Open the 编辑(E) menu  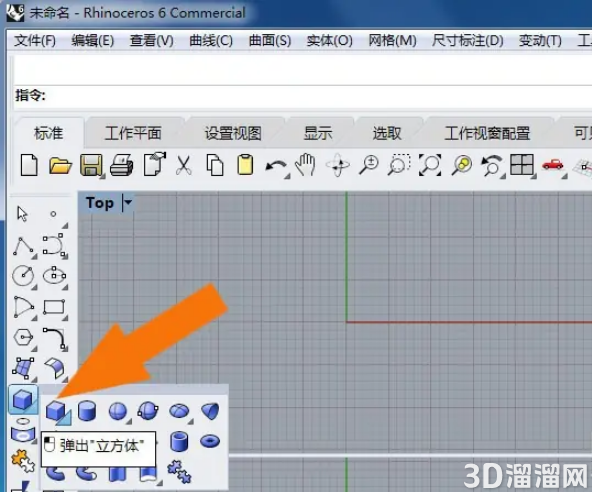pyautogui.click(x=92, y=40)
